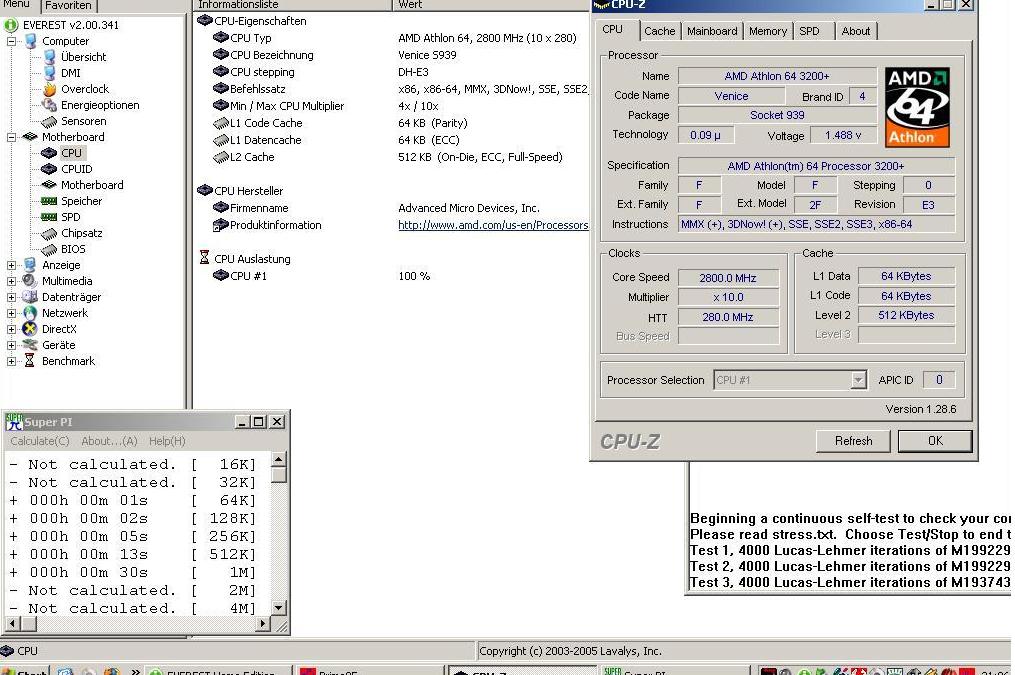Open the SPD memory icon

(x=49, y=217)
